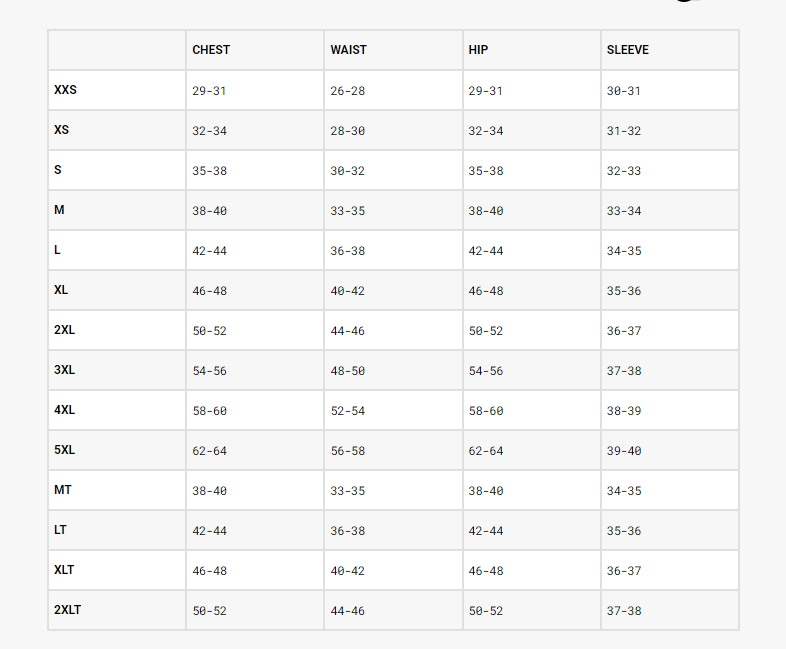This screenshot has width=786, height=649.
Task: Click the hip measurement for size 3XL
Action: pos(485,371)
